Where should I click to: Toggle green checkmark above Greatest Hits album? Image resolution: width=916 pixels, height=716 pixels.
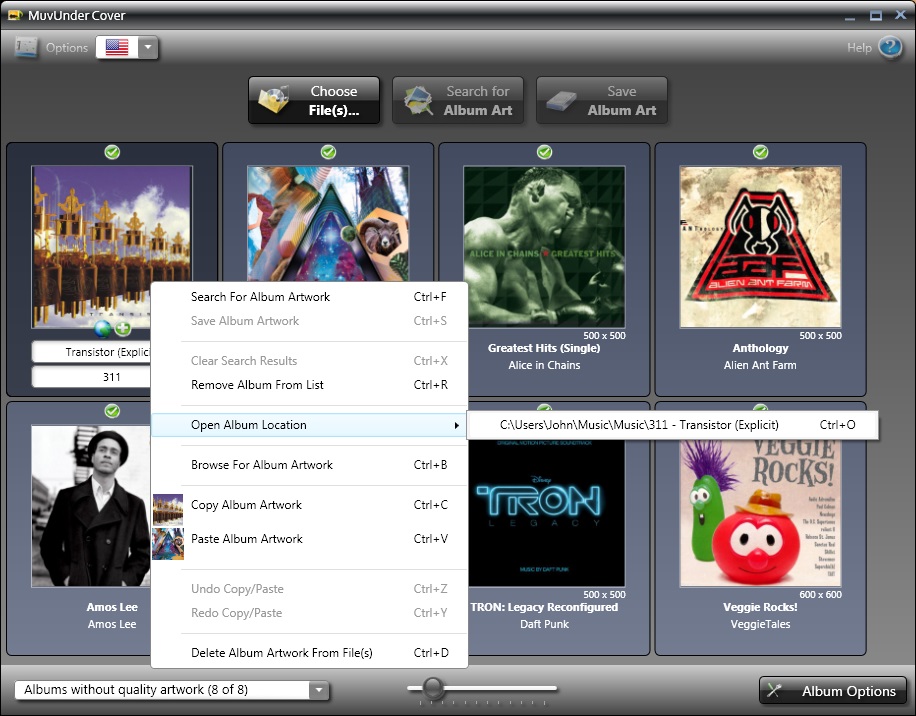544,152
